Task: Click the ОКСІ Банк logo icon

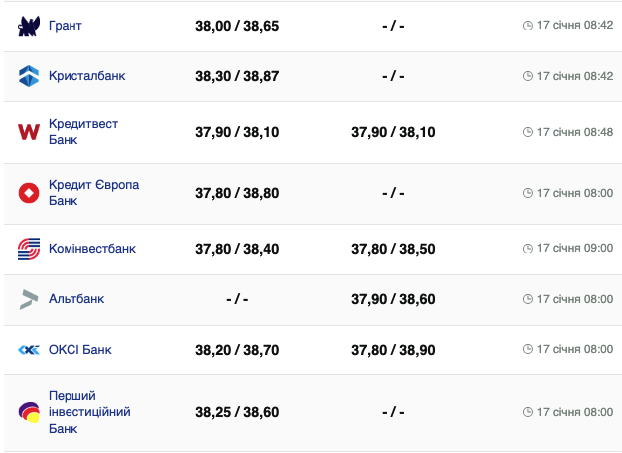Action: coord(28,350)
